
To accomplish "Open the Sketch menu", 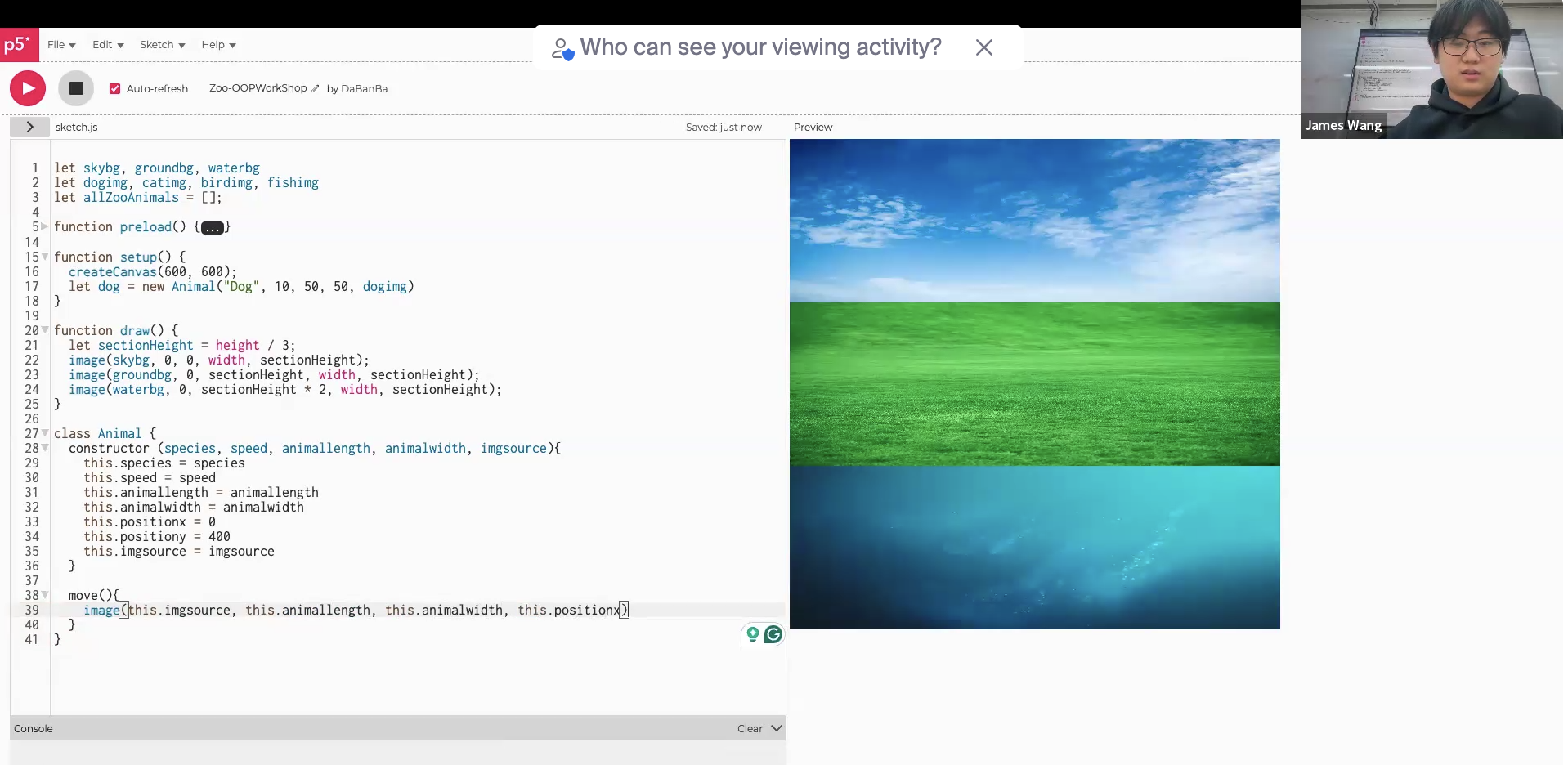I will (162, 45).
